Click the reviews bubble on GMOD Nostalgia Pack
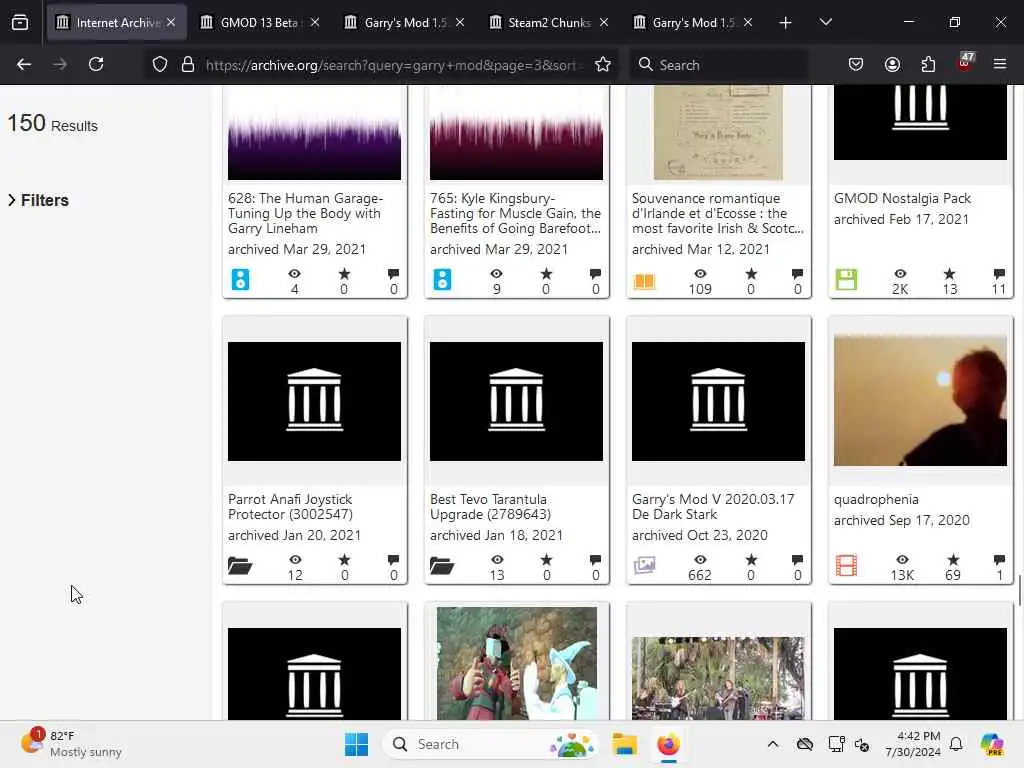Image resolution: width=1024 pixels, height=768 pixels. click(999, 274)
